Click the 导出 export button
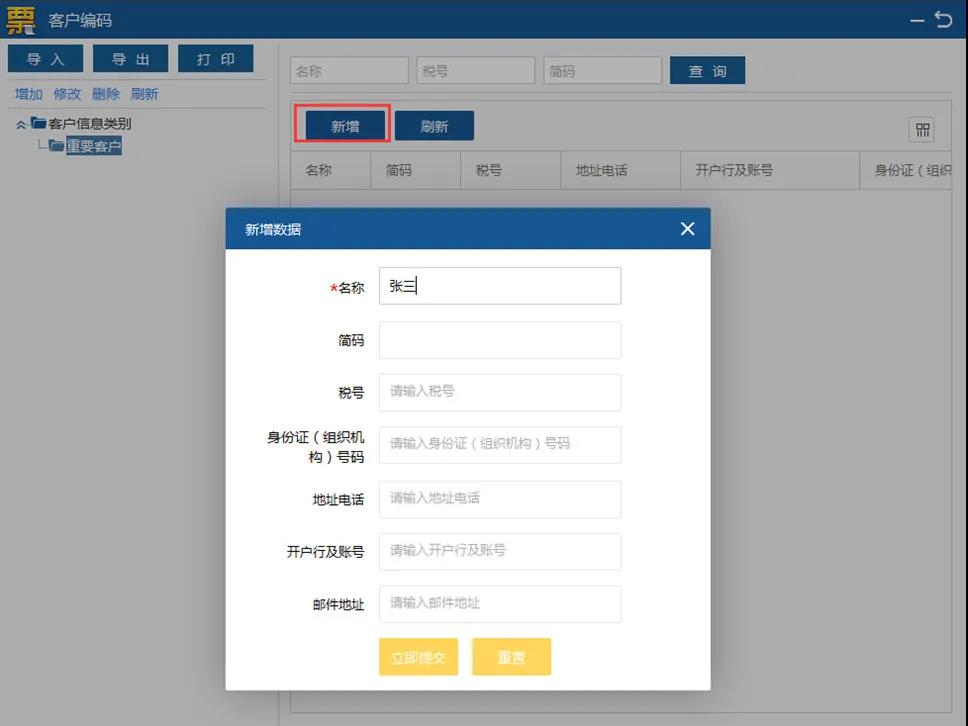 click(x=130, y=58)
